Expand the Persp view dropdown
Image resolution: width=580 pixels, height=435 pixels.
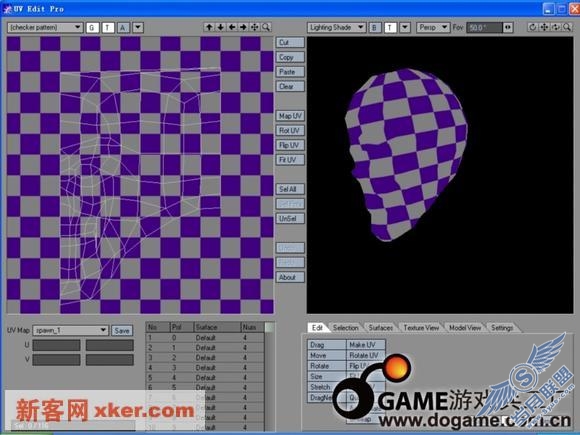[x=433, y=27]
